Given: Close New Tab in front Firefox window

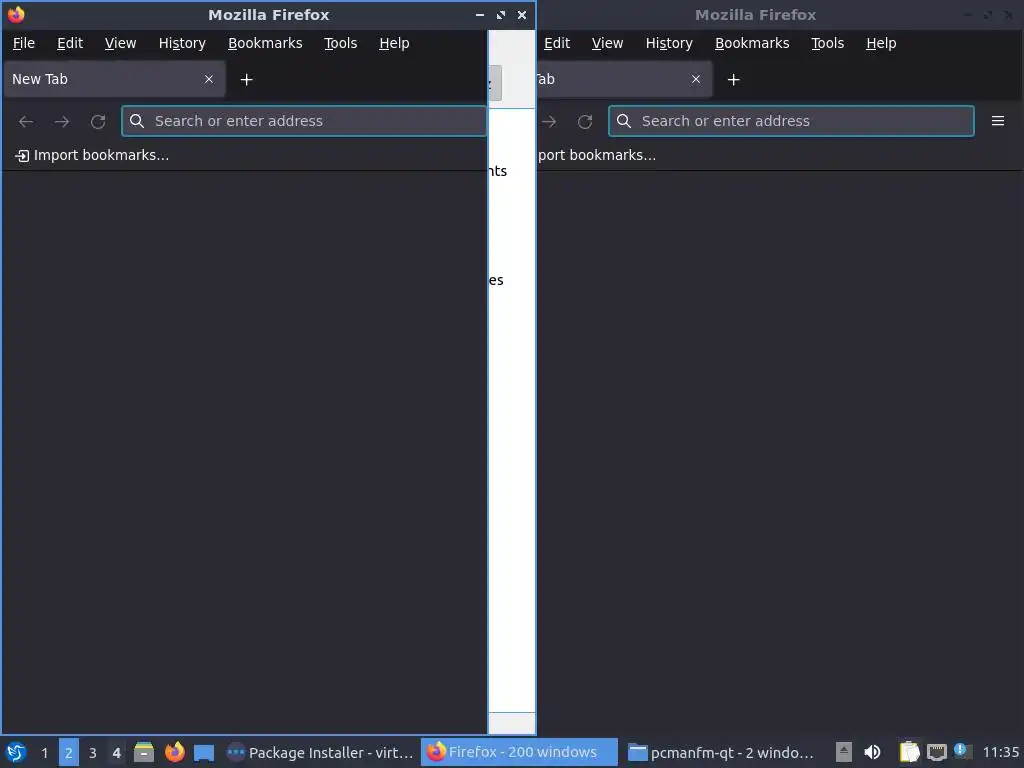Looking at the screenshot, I should tap(209, 79).
